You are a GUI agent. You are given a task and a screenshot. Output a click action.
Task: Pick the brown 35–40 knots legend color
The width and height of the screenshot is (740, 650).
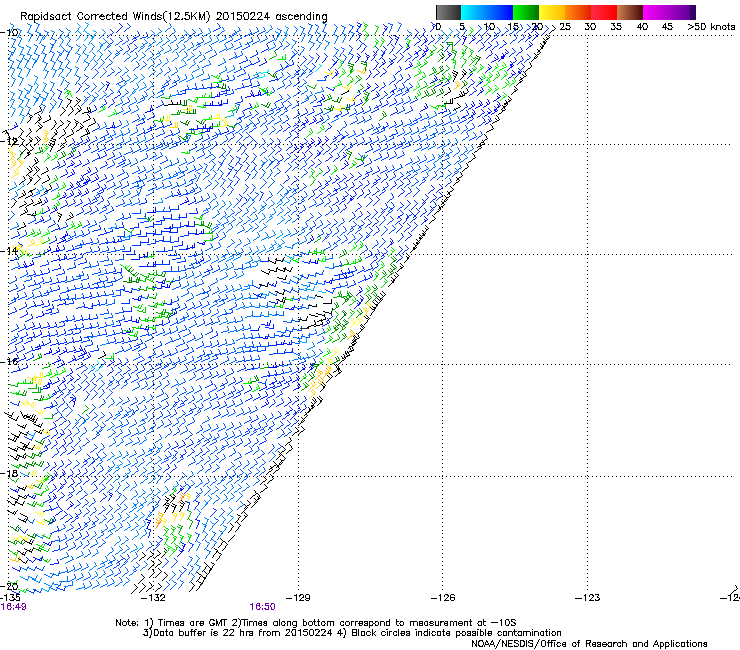(x=630, y=12)
